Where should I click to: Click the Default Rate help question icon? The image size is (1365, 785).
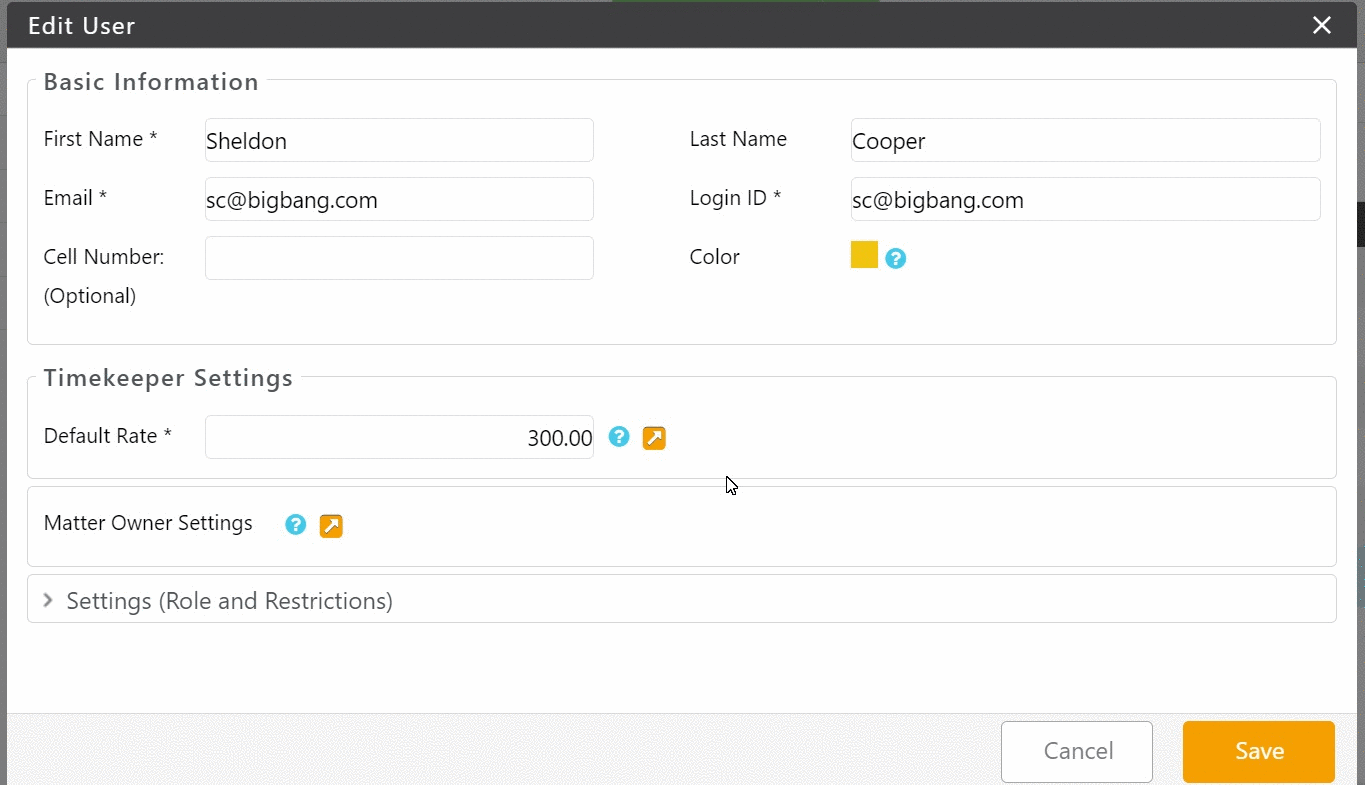click(619, 437)
